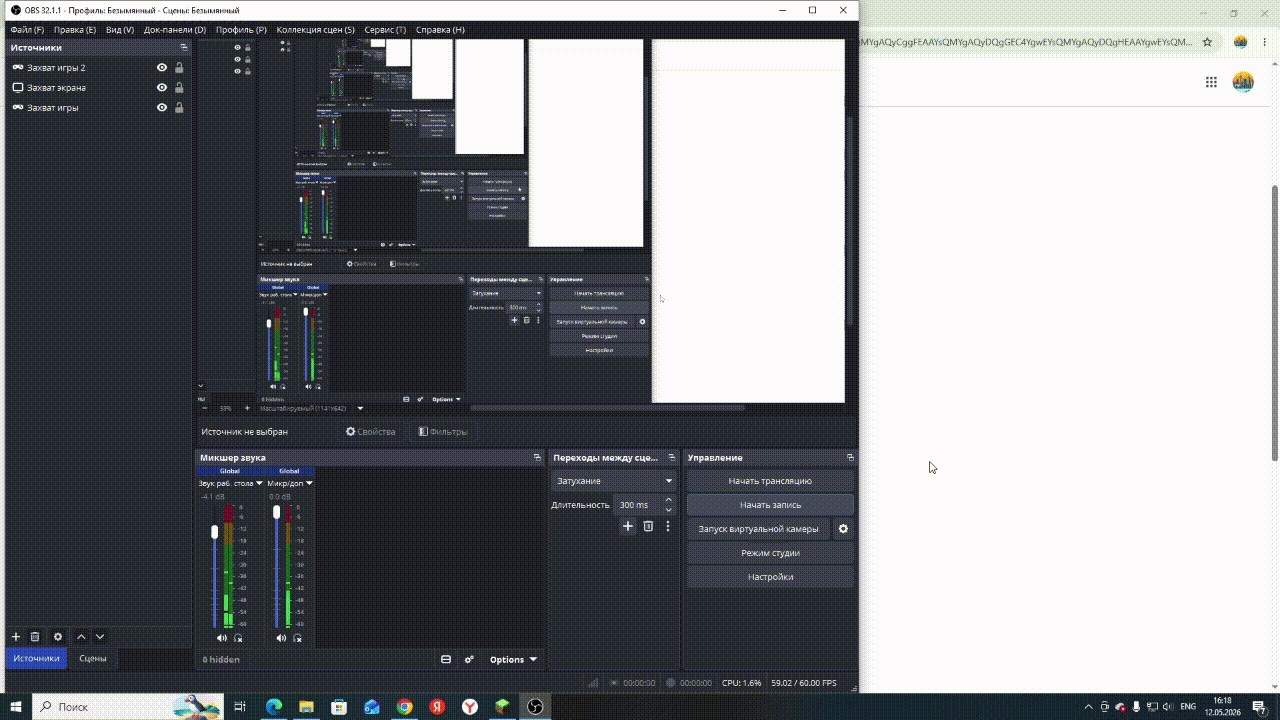Mute the desktop audio (Звук раб. стола) speaker icon
This screenshot has height=720, width=1280.
click(x=222, y=638)
